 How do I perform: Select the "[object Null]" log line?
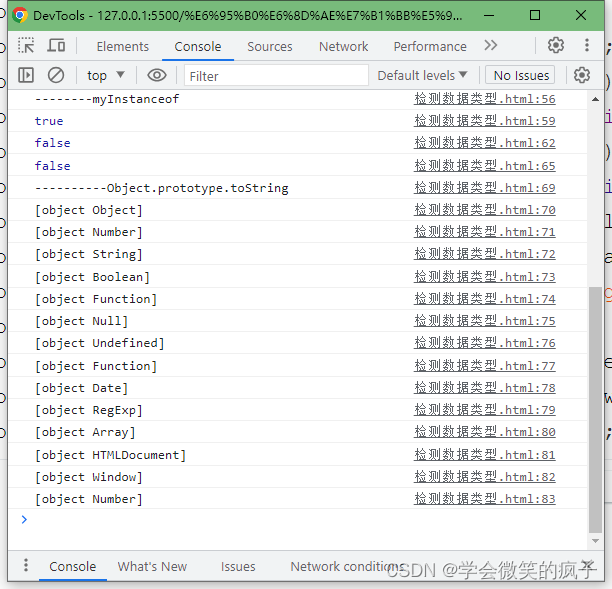(x=81, y=321)
